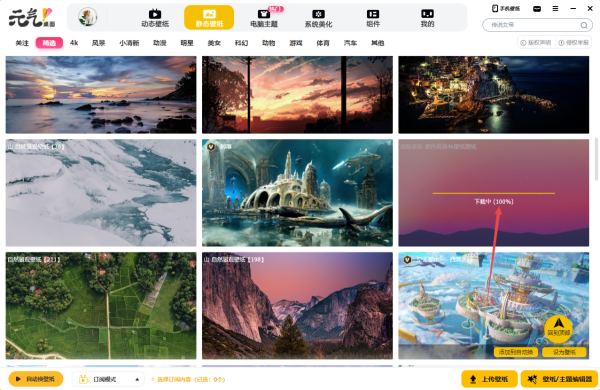Open the 系统美化 system beautify section
Viewport: 600px width, 390px height.
[318, 18]
